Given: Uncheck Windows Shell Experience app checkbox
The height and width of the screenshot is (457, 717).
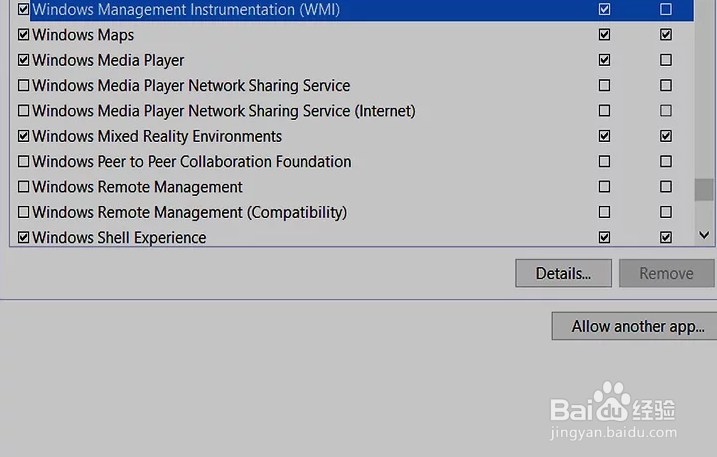Looking at the screenshot, I should pos(23,237).
